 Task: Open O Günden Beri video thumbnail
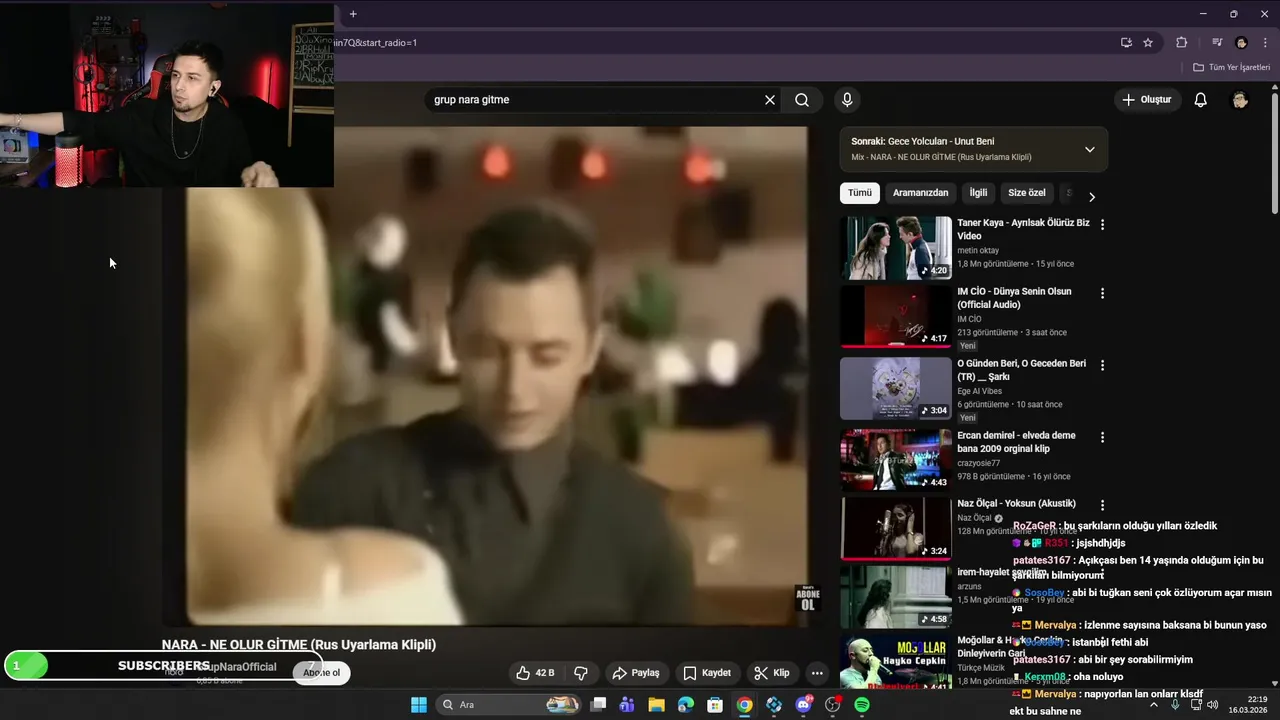coord(896,388)
